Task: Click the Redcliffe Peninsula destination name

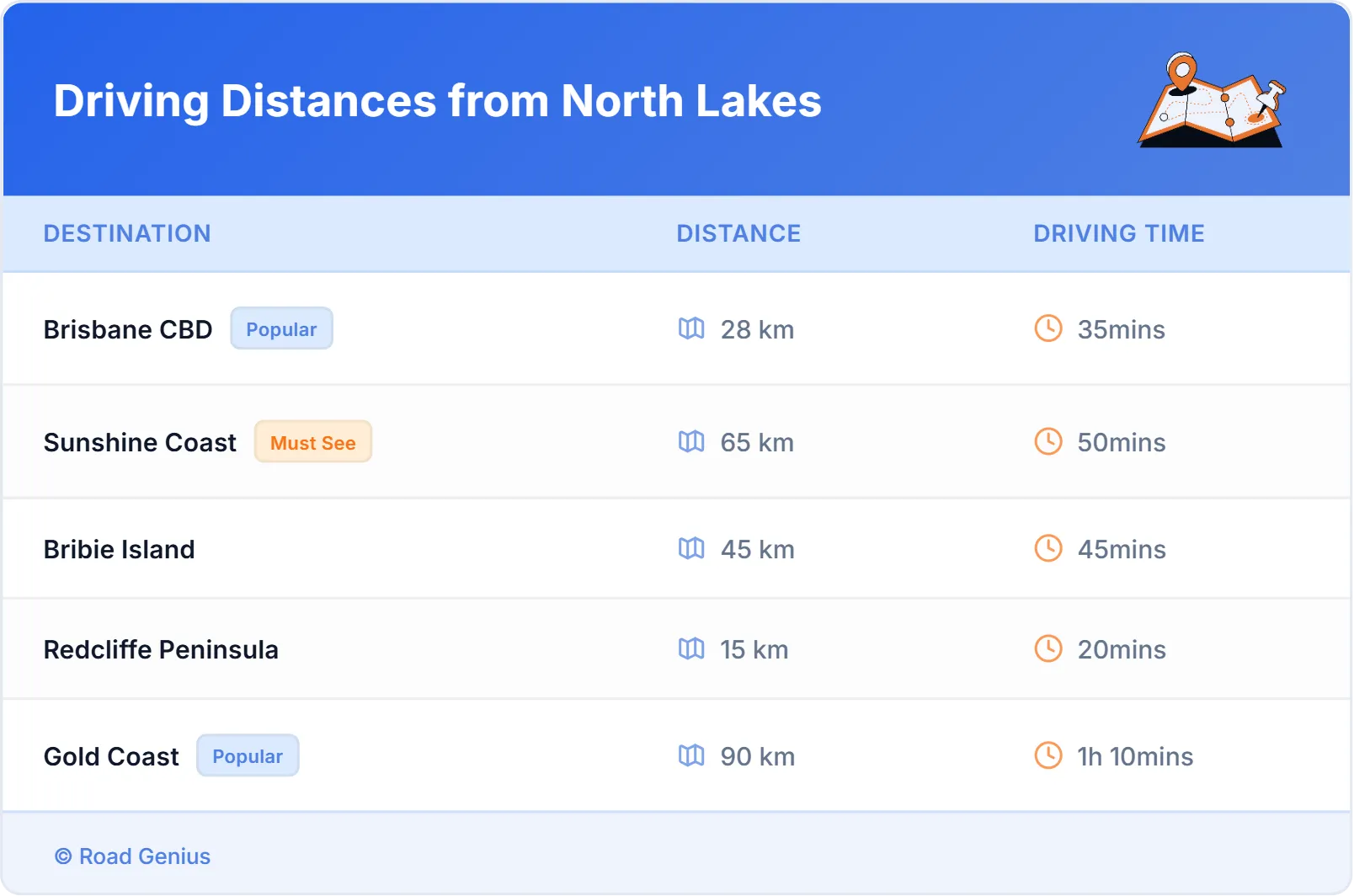Action: 161,649
